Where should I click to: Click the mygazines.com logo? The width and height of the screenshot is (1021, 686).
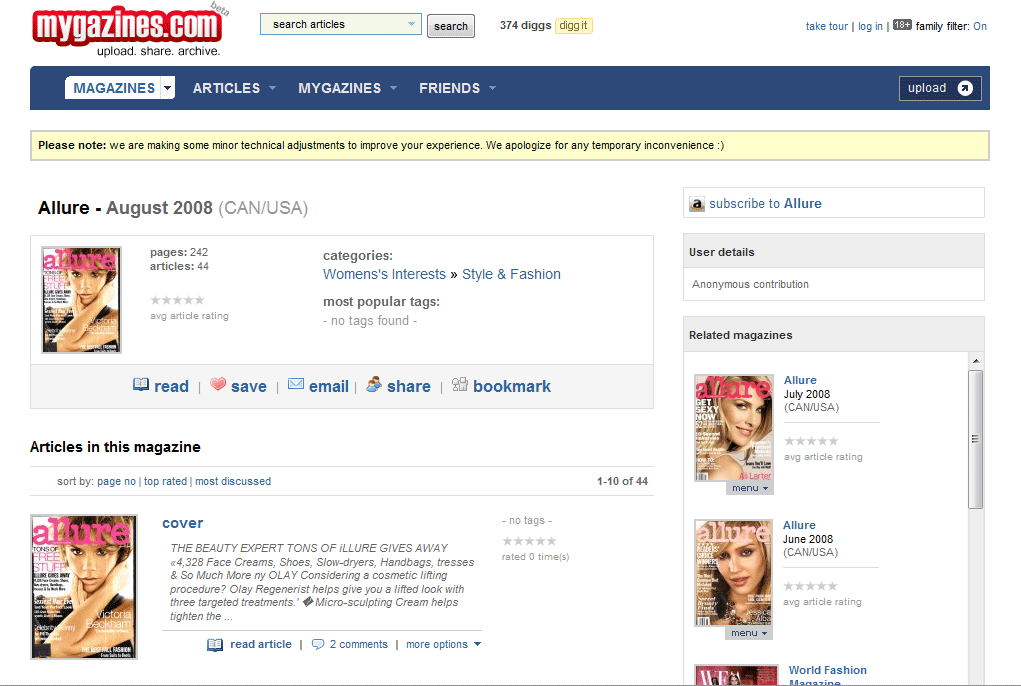(127, 27)
